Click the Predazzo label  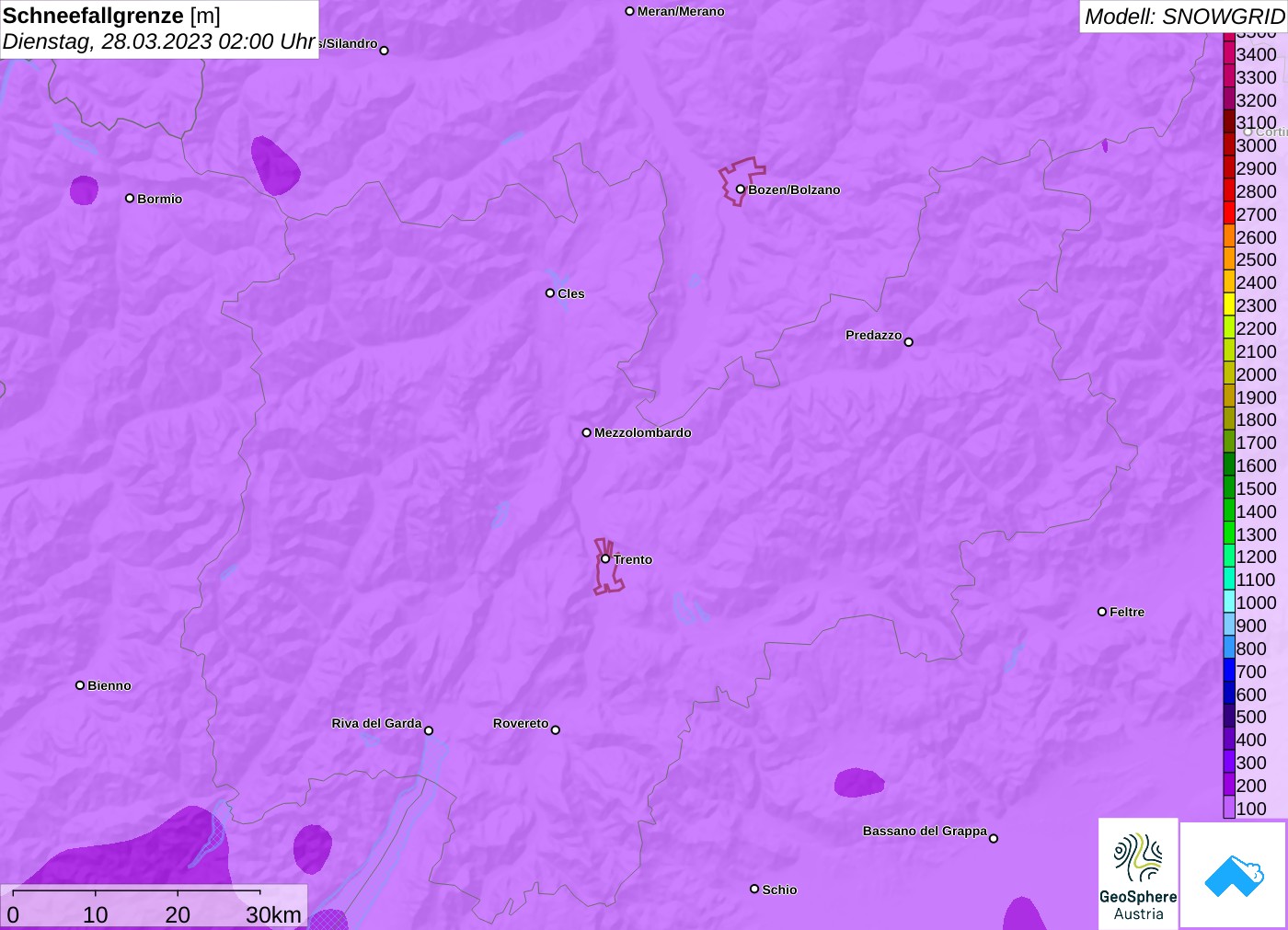pyautogui.click(x=874, y=335)
